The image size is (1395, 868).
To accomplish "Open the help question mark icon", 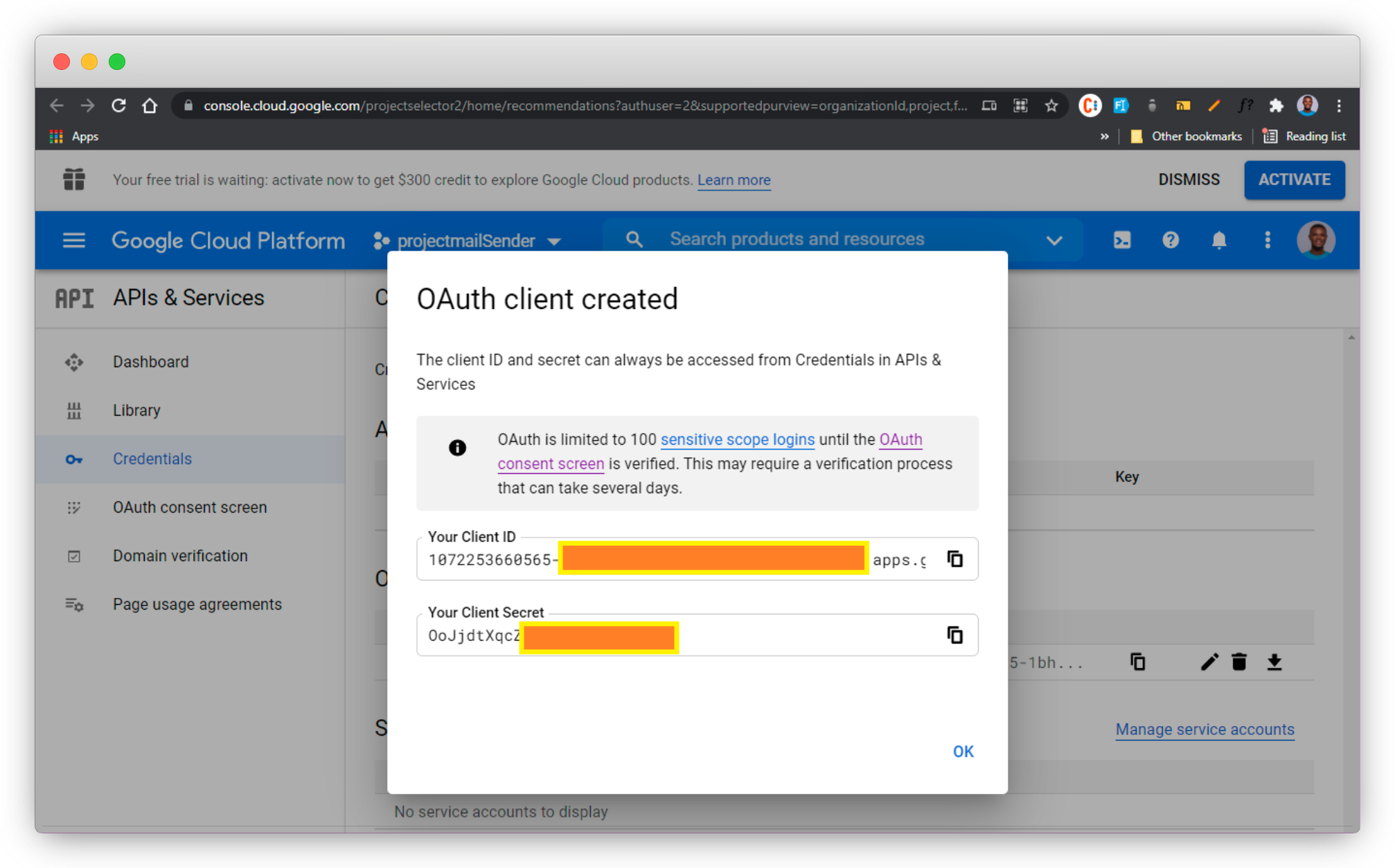I will tap(1171, 240).
